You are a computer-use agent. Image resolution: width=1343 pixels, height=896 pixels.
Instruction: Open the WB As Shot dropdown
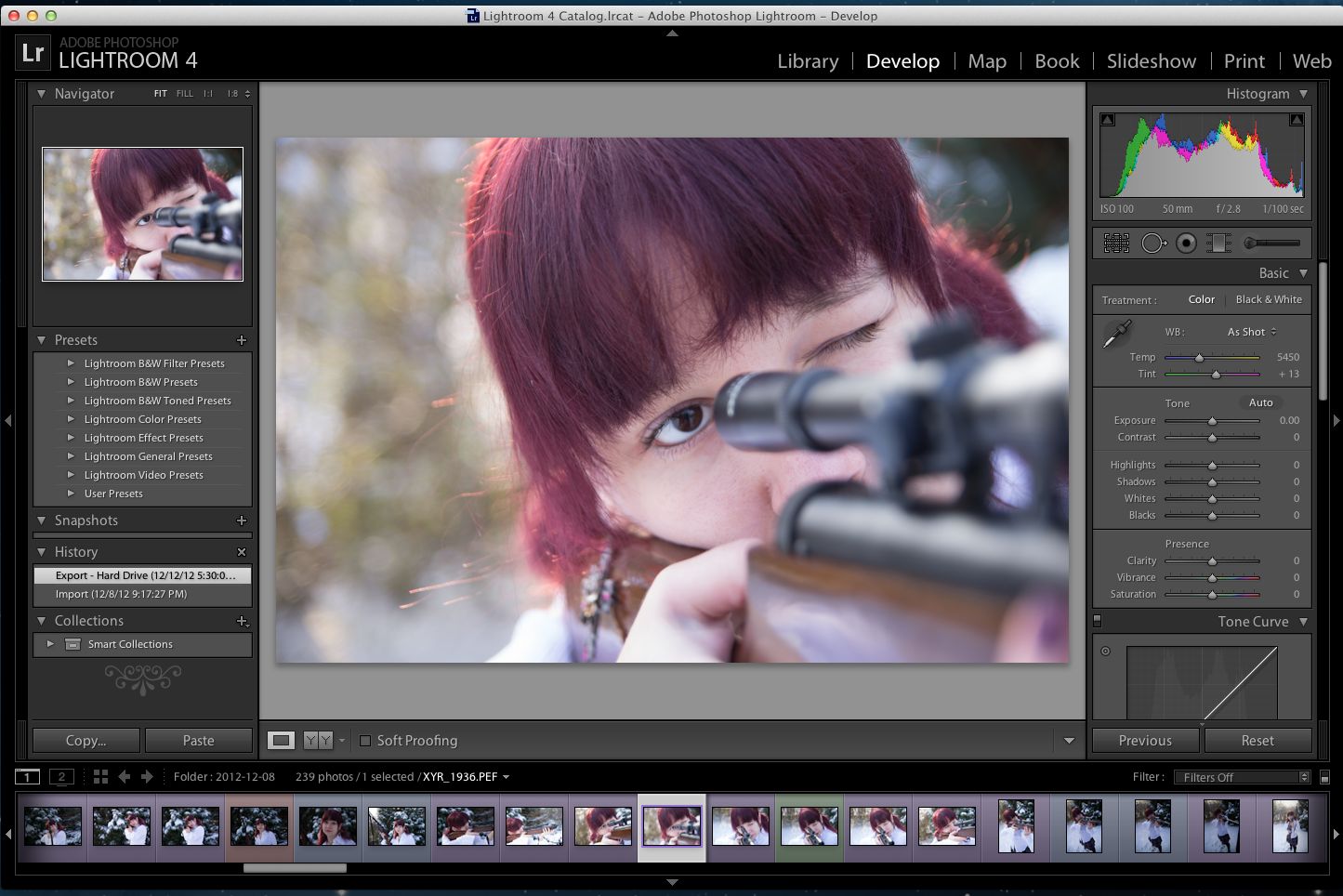pyautogui.click(x=1251, y=332)
